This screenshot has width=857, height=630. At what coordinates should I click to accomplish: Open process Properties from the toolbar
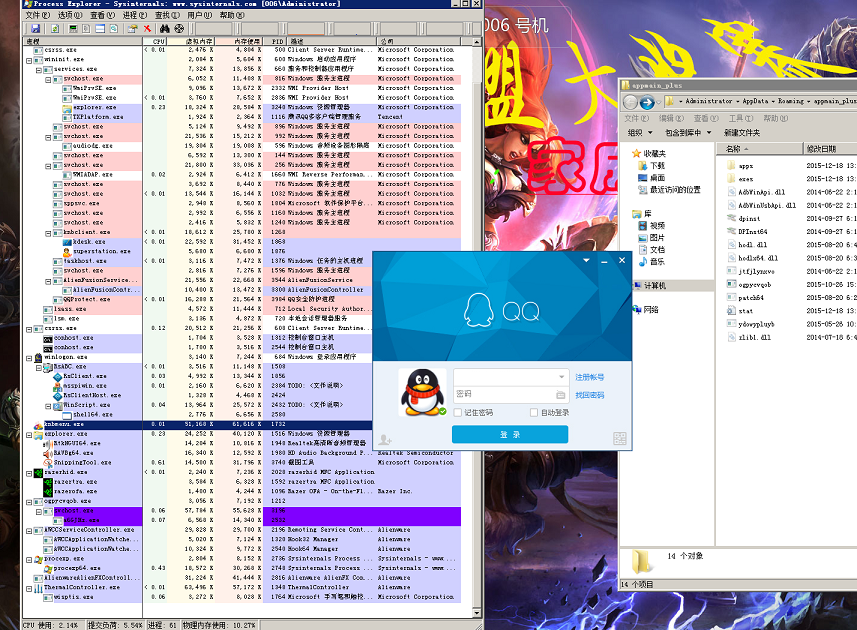click(x=132, y=28)
